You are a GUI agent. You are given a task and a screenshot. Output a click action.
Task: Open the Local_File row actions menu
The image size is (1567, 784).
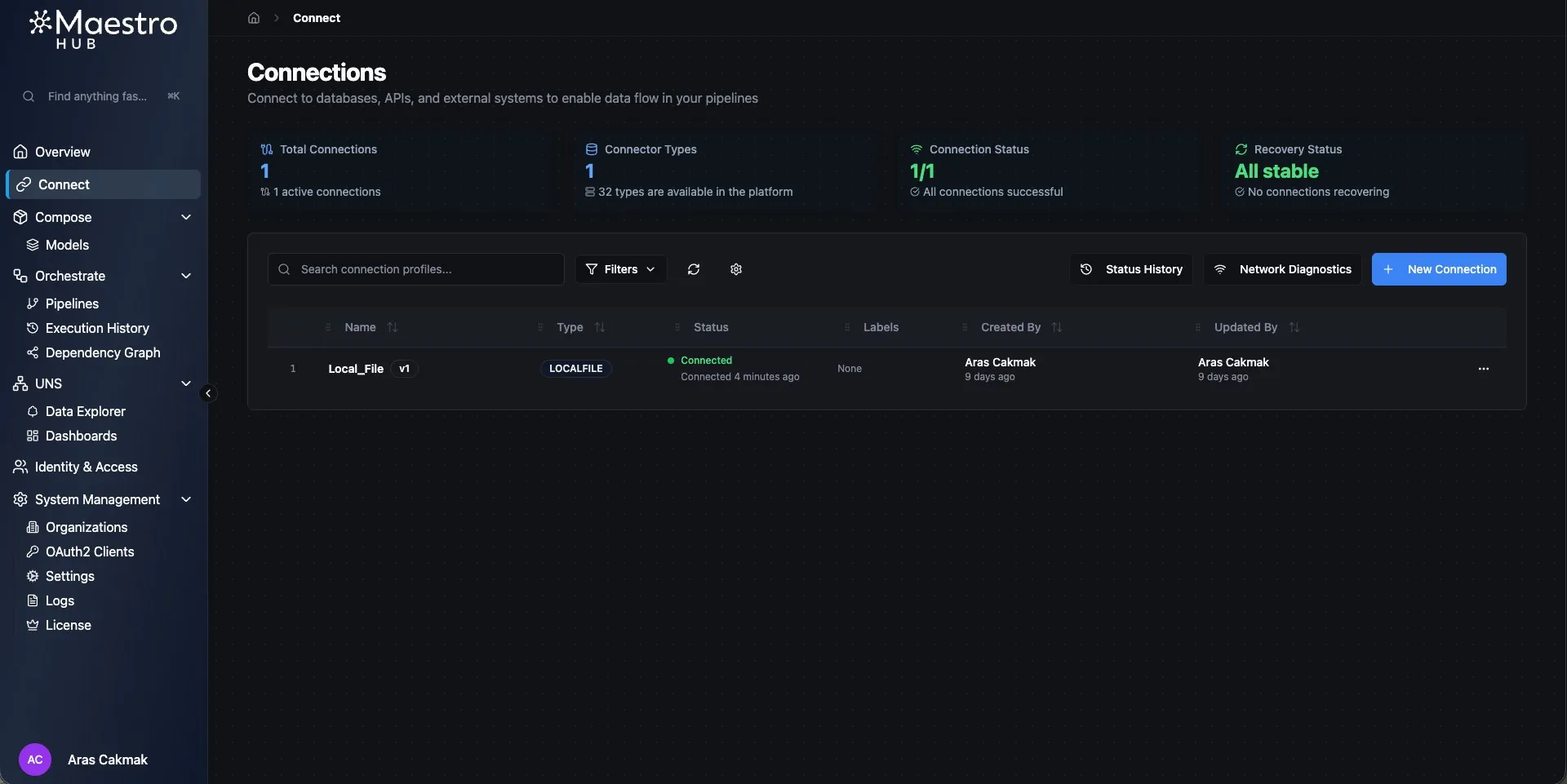tap(1484, 369)
